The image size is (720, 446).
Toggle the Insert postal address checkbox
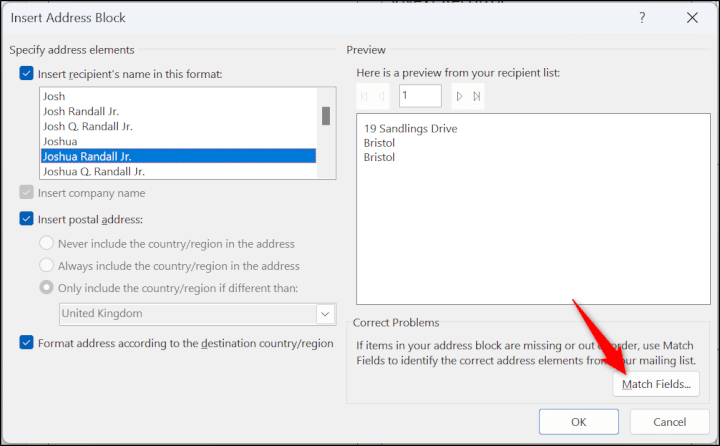[x=26, y=219]
